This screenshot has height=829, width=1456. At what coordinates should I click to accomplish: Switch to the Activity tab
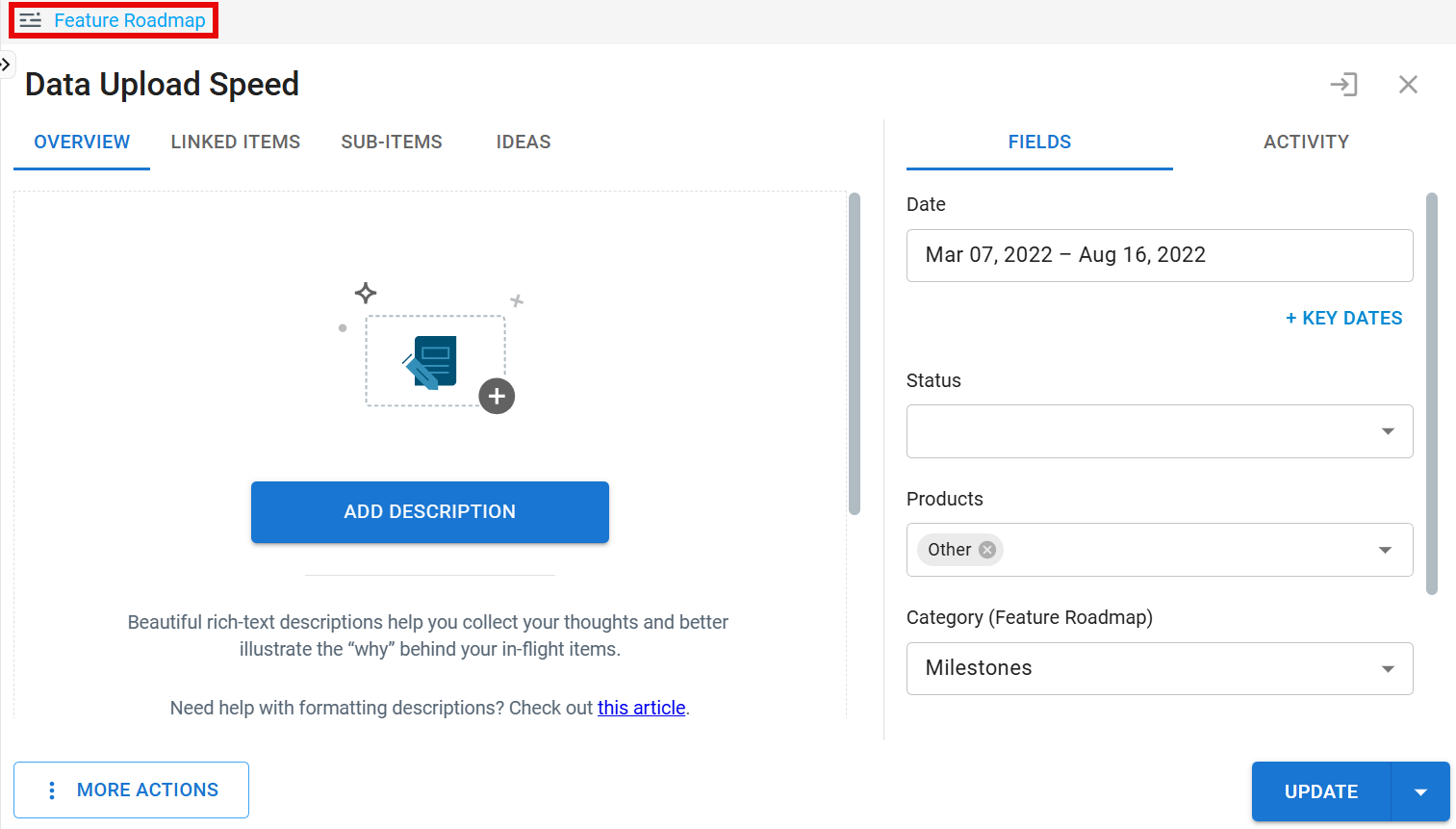click(1306, 142)
